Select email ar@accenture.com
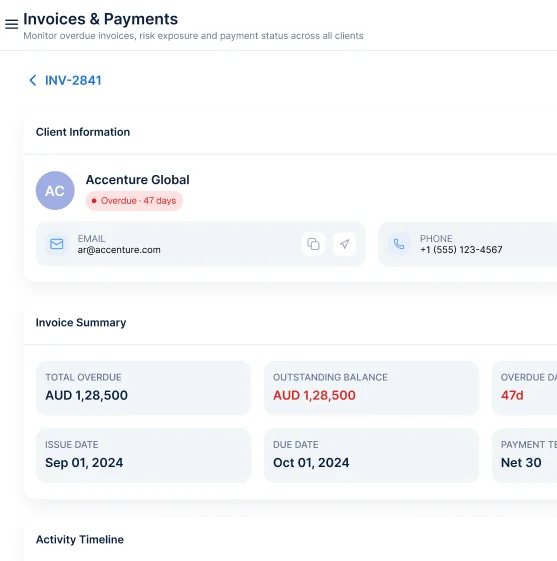The height and width of the screenshot is (561, 557). tap(119, 250)
